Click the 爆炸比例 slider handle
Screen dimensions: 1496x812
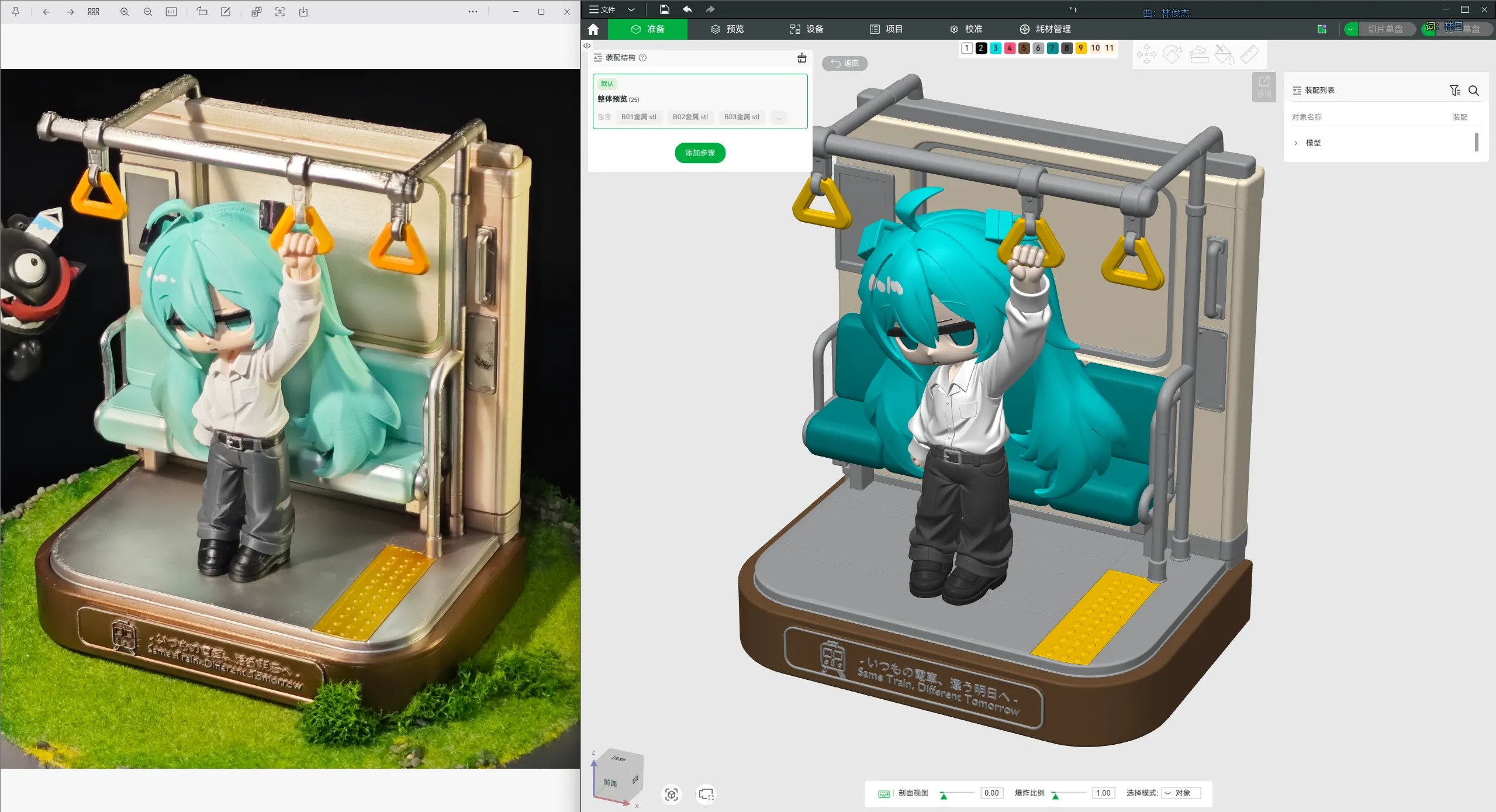(x=1055, y=796)
